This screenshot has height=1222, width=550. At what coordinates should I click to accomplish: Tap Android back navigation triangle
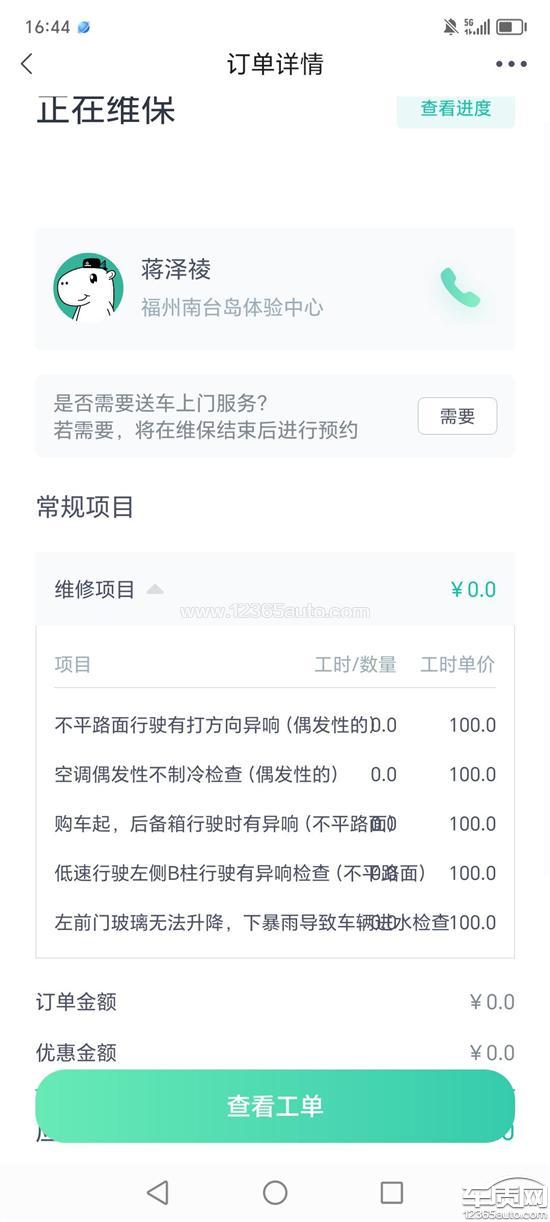[x=157, y=1191]
